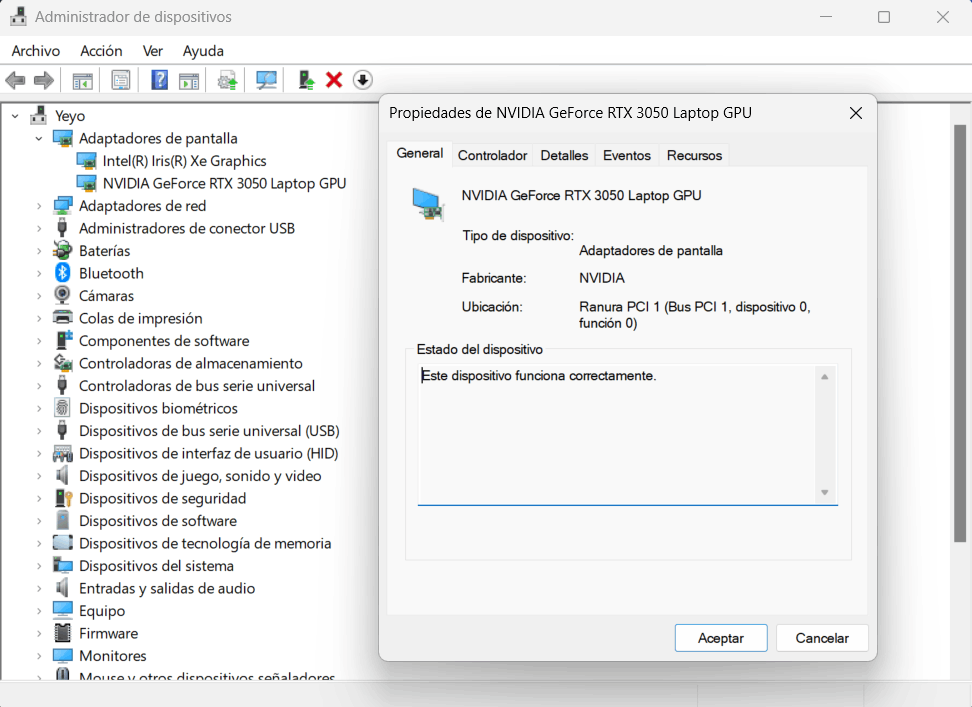Image resolution: width=972 pixels, height=707 pixels.
Task: Expand Dispositivos de juego, sonido y video chevron
Action: (39, 476)
